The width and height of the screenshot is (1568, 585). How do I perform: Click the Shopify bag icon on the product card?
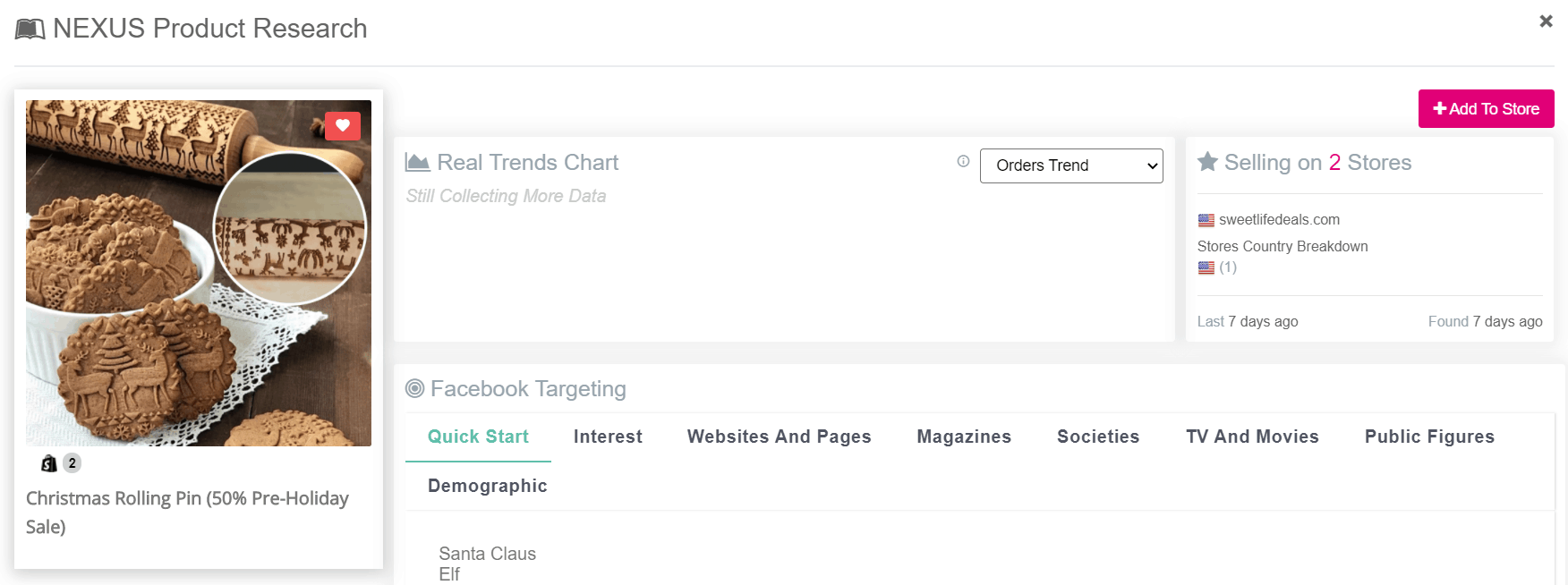pyautogui.click(x=47, y=462)
